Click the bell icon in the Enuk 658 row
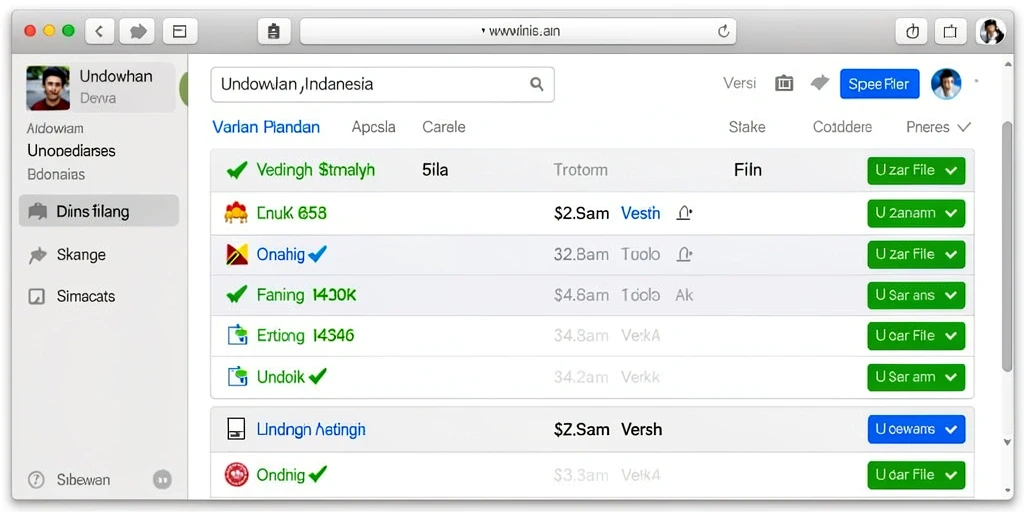1024x512 pixels. [684, 213]
